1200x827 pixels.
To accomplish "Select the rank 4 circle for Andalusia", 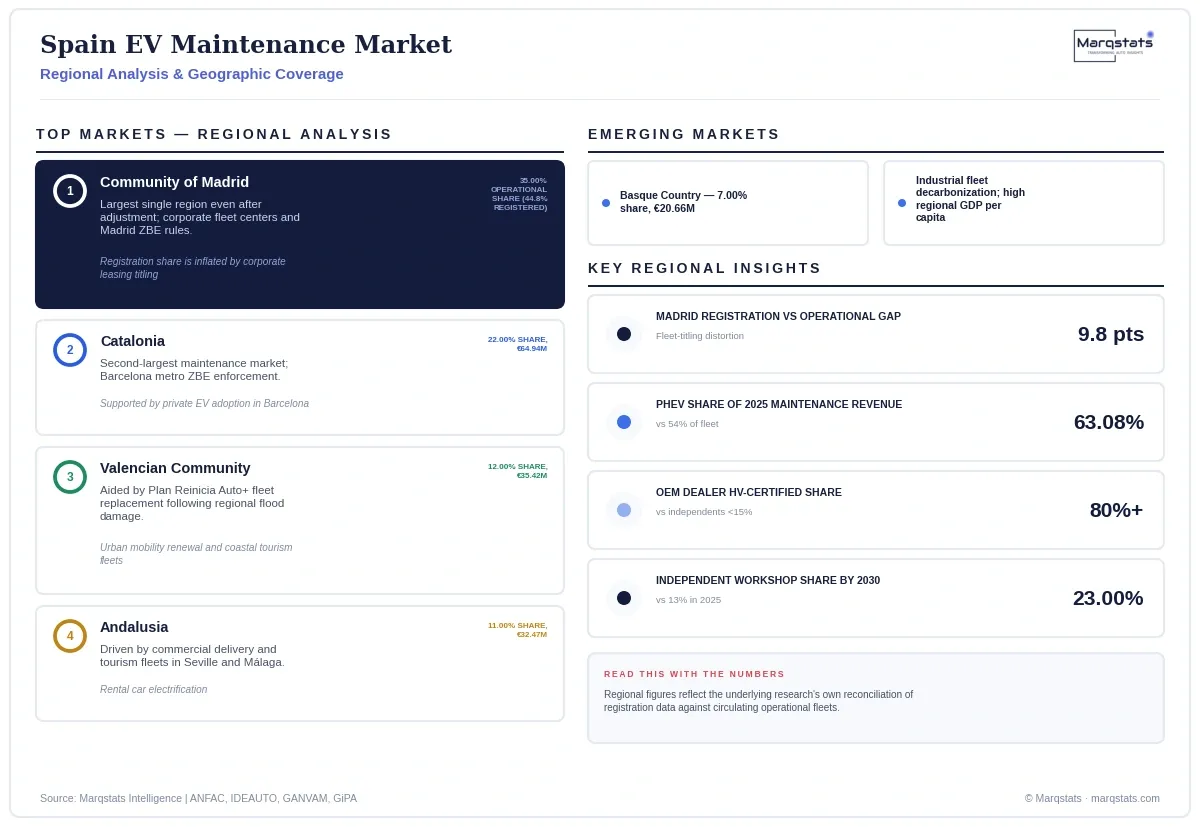I will click(x=70, y=636).
